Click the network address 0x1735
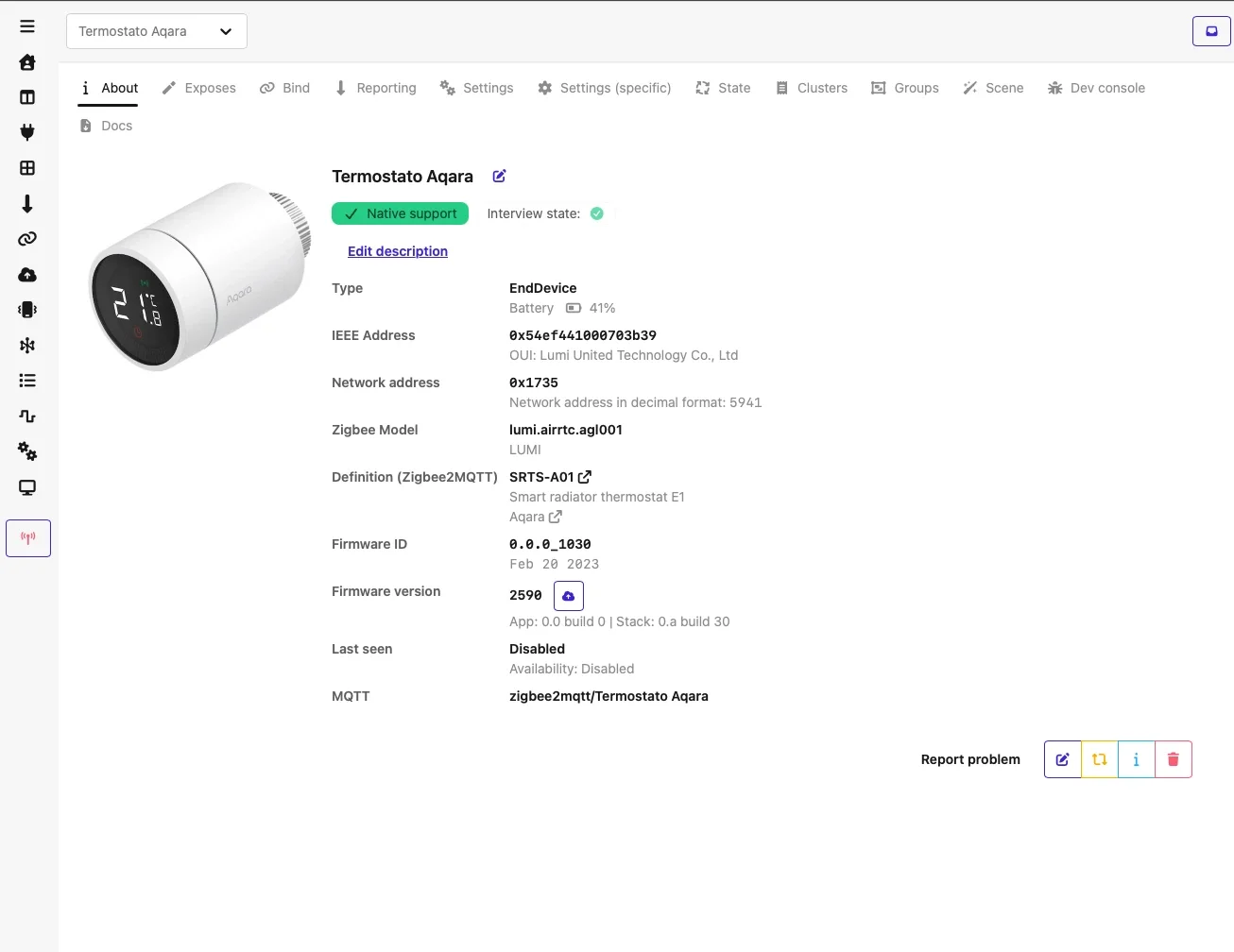The height and width of the screenshot is (952, 1234). tap(534, 382)
